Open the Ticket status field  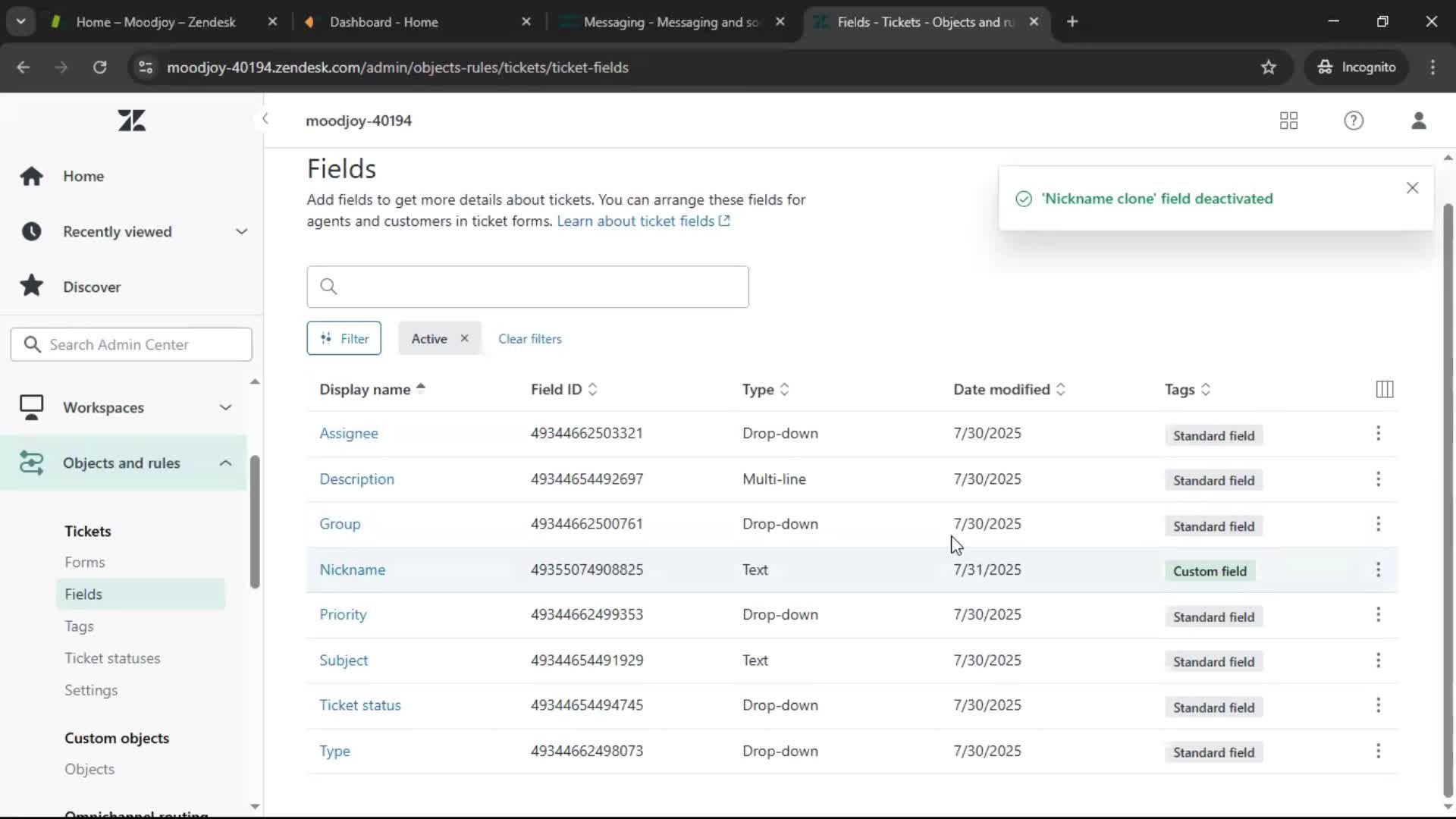(x=360, y=705)
